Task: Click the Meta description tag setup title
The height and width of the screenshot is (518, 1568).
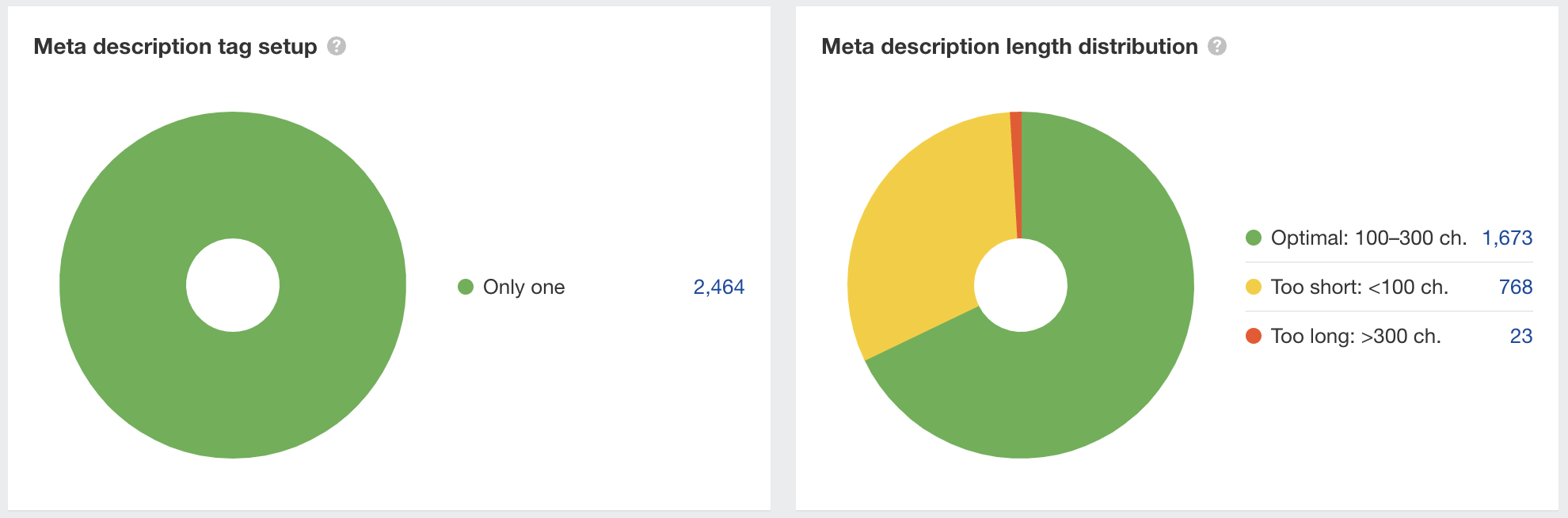Action: (x=175, y=47)
